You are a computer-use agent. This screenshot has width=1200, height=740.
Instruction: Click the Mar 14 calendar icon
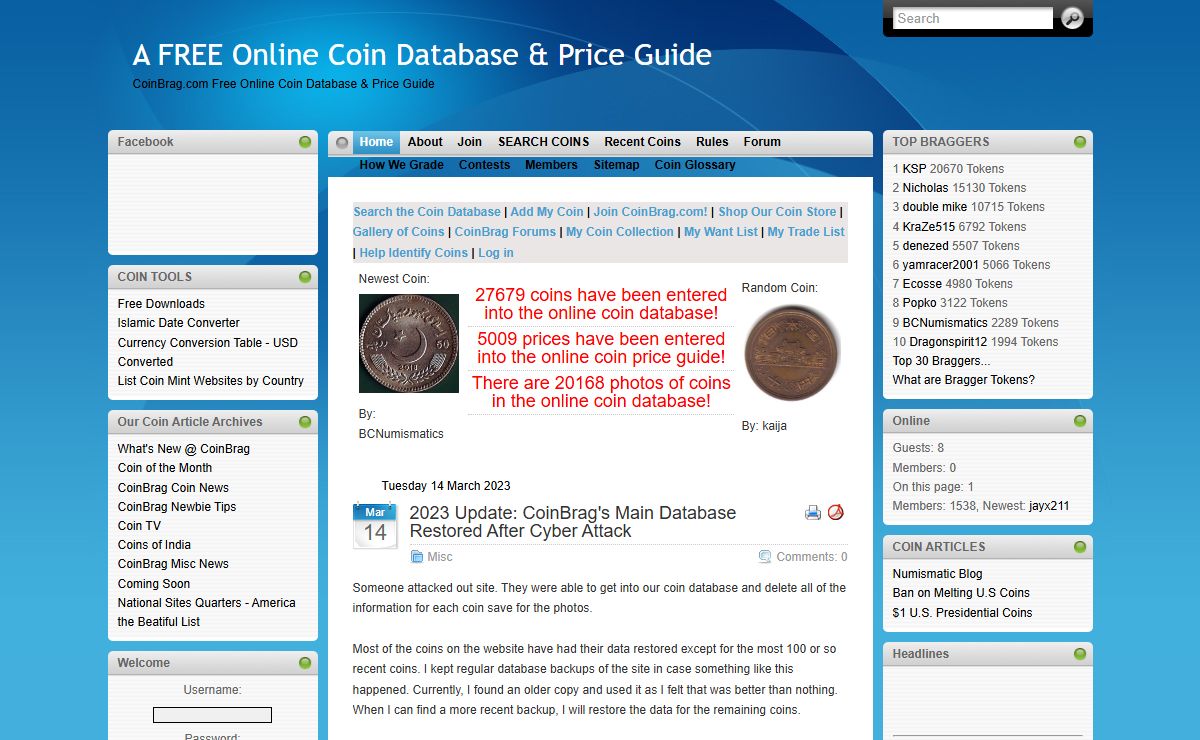coord(375,525)
